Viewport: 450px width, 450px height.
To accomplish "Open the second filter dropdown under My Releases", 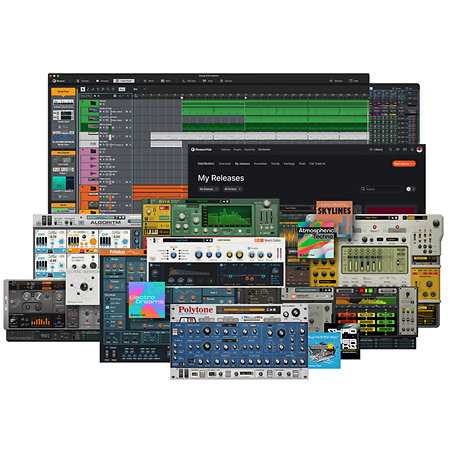I will tap(233, 189).
